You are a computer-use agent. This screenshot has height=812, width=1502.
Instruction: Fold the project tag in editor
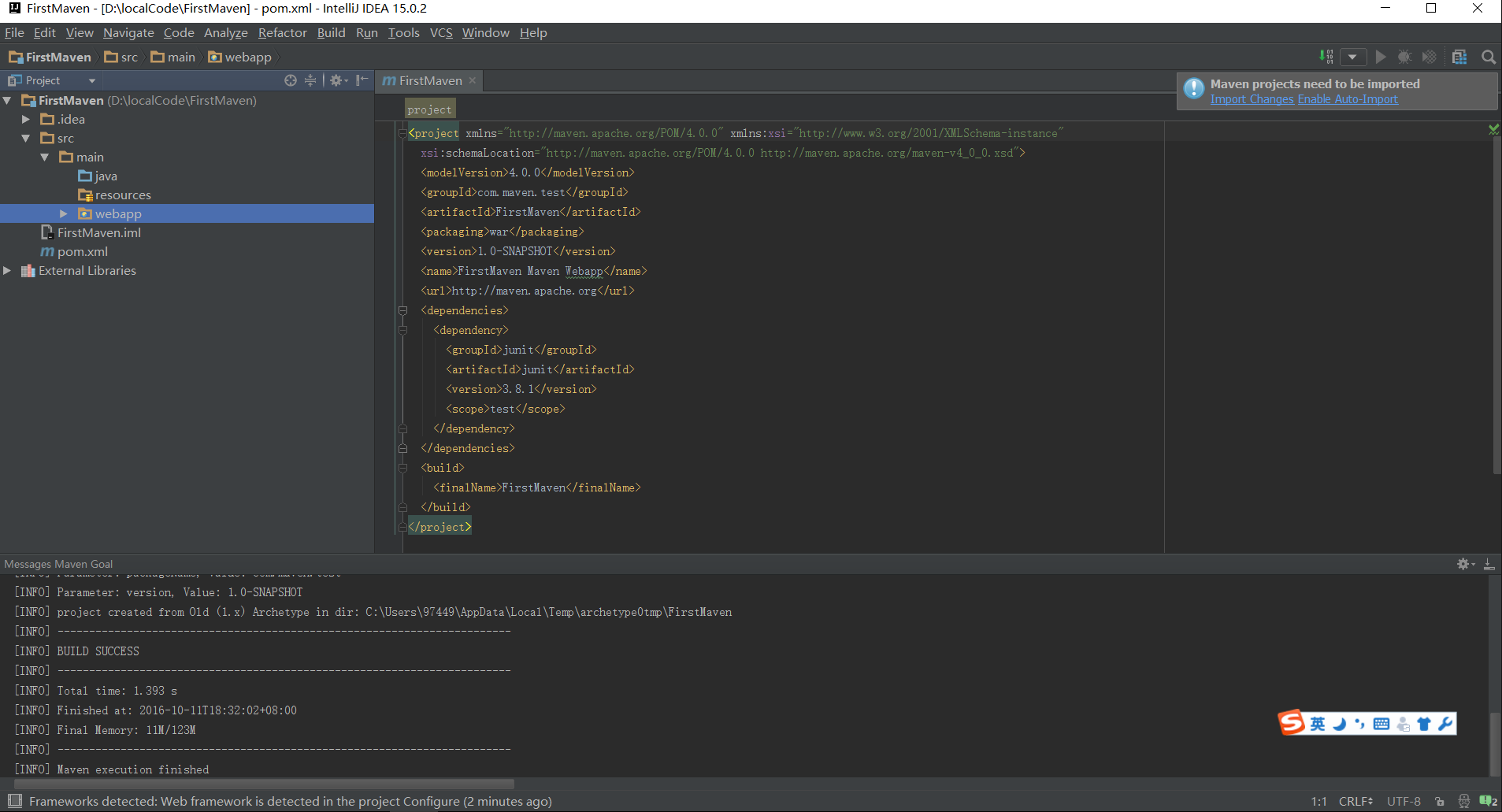click(x=402, y=133)
